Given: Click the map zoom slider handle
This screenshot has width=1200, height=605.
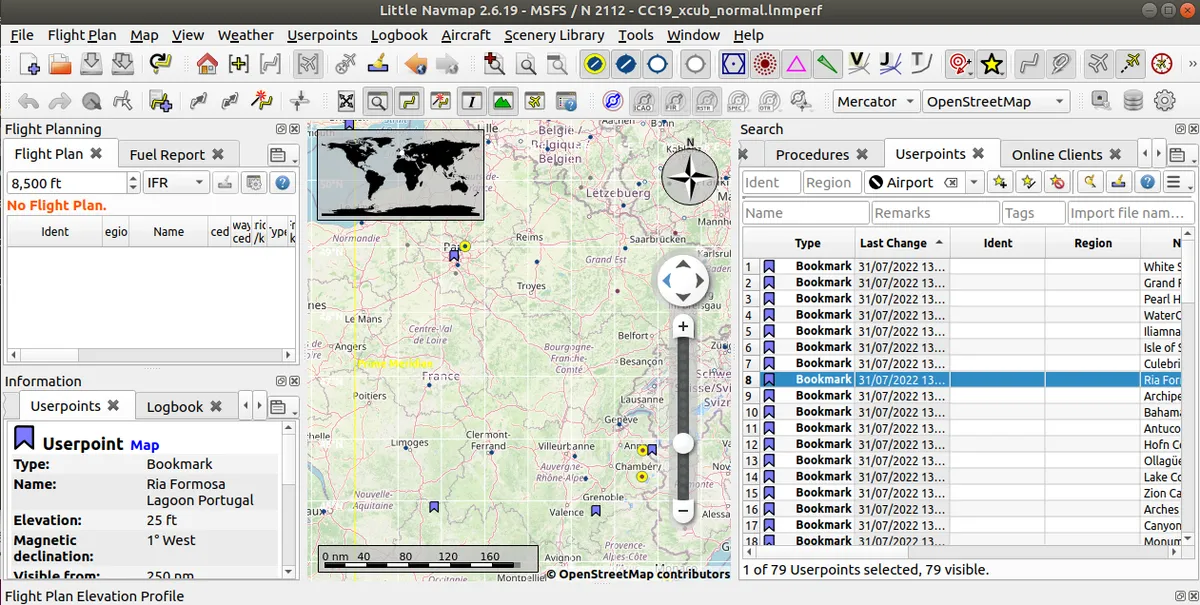Looking at the screenshot, I should (684, 443).
